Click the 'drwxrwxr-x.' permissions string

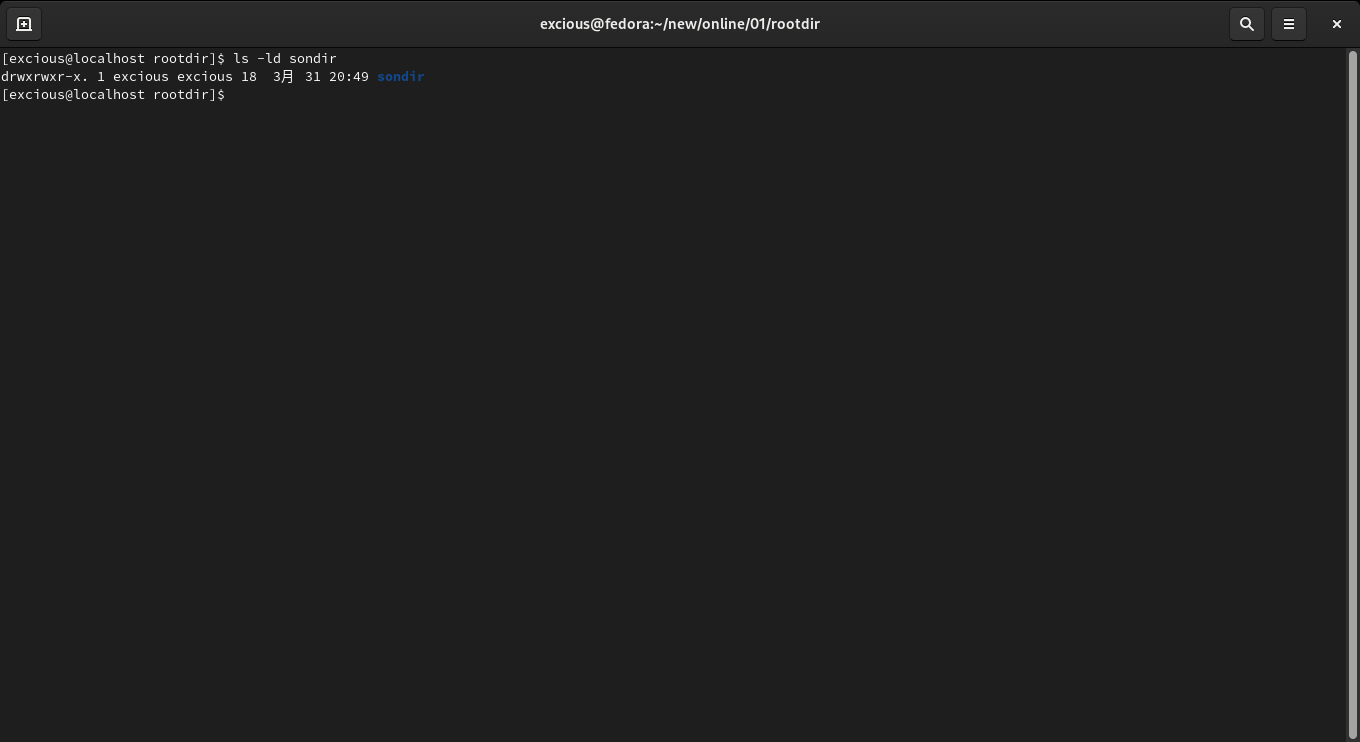[45, 77]
